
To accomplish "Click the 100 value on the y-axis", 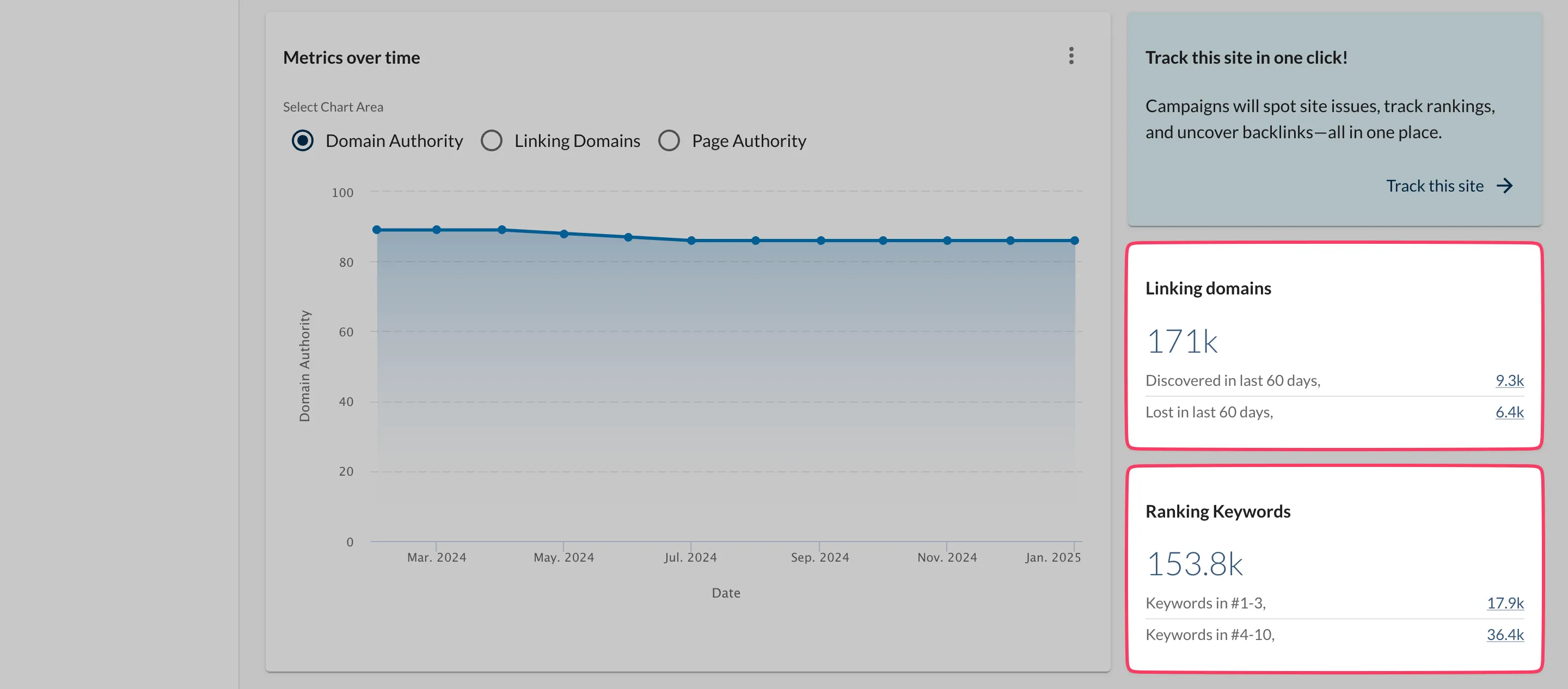I will [342, 192].
